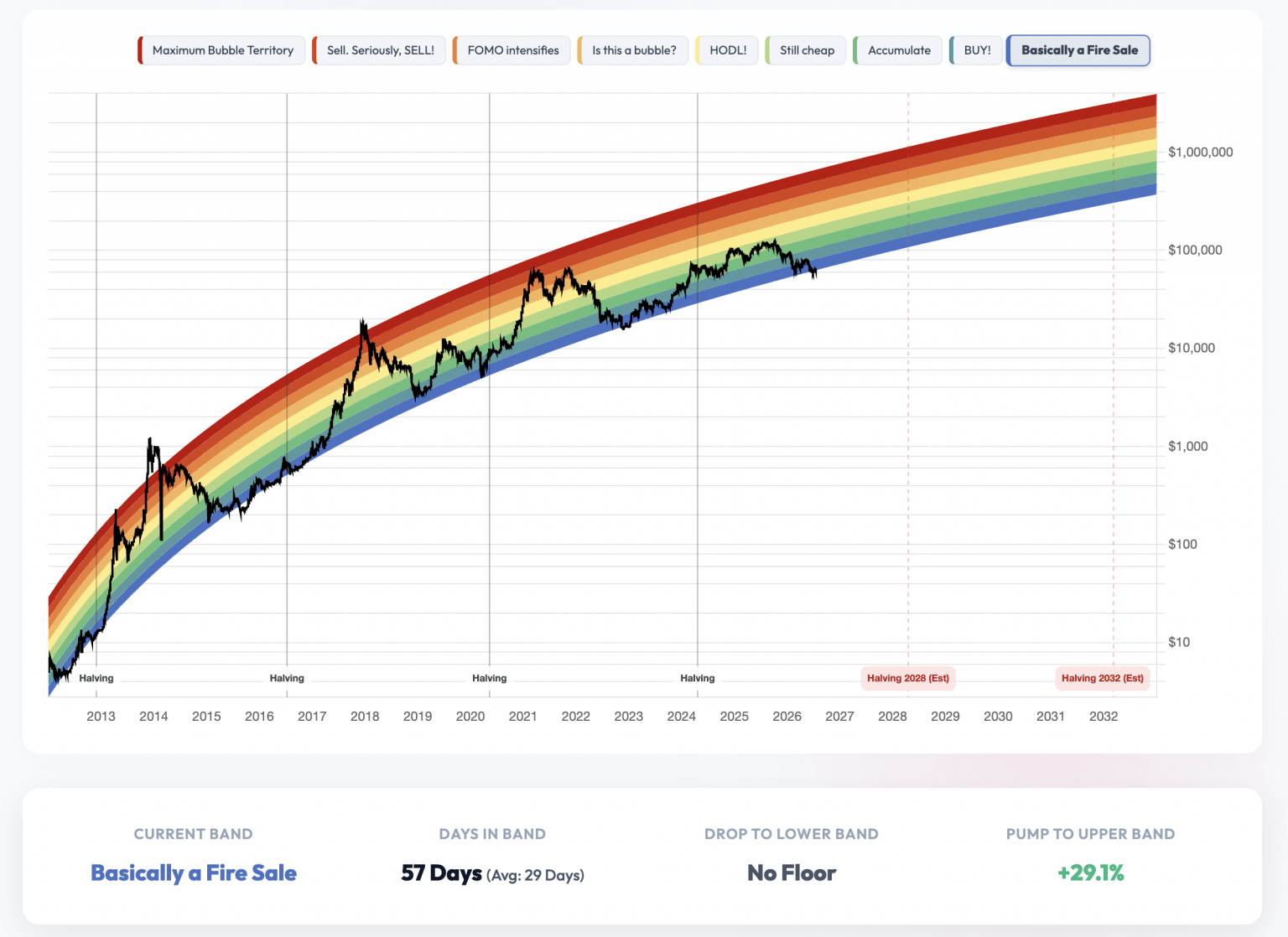Select the Basically a Fire Sale legend button
Screen dimensions: 1288x937
click(1078, 50)
